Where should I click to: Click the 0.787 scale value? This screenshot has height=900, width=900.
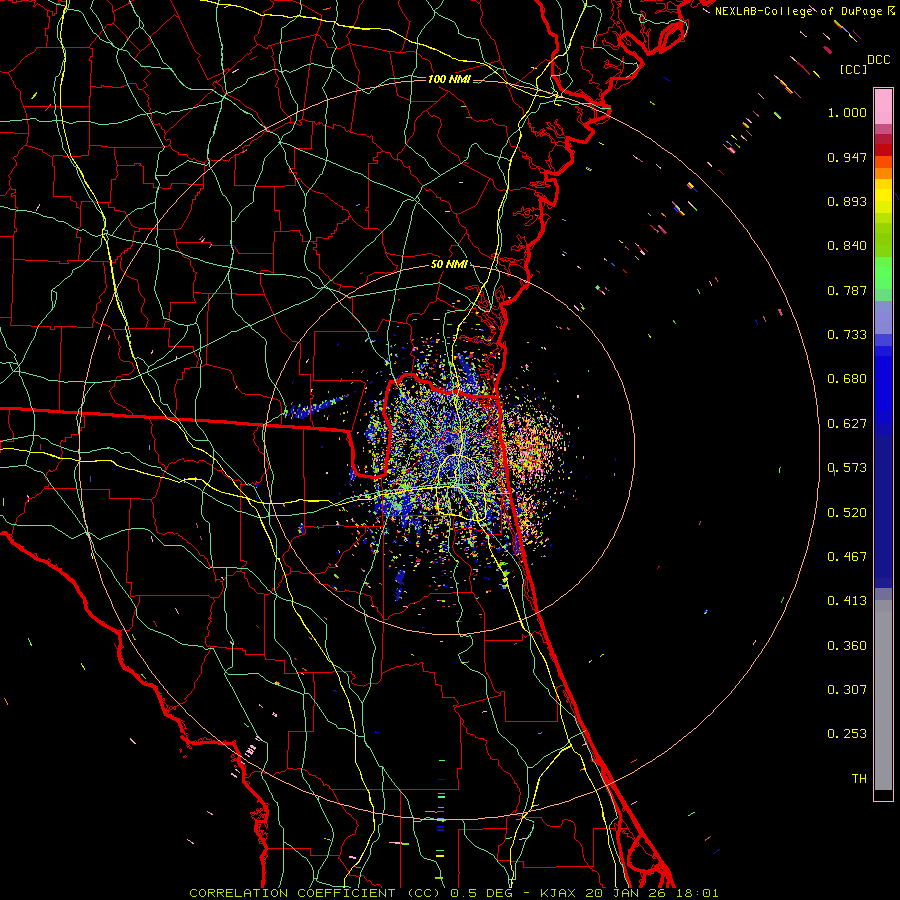pos(847,290)
